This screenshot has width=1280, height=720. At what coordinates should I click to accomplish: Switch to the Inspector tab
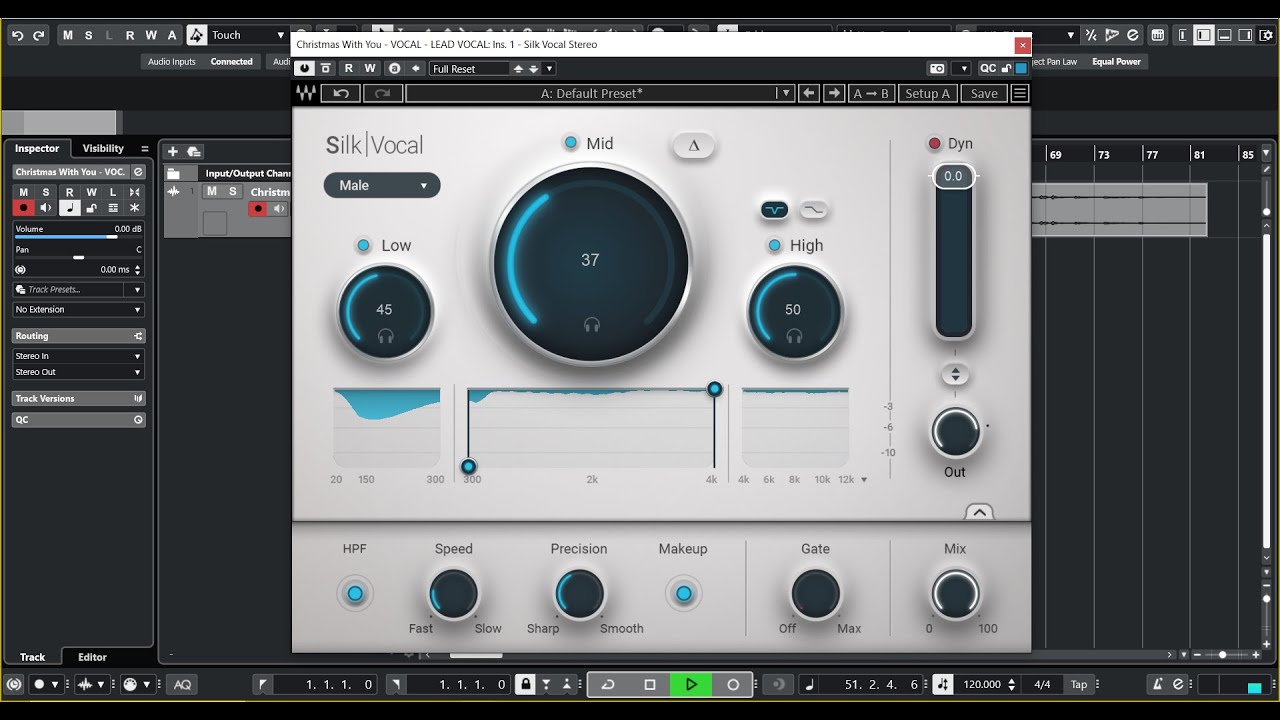(37, 148)
